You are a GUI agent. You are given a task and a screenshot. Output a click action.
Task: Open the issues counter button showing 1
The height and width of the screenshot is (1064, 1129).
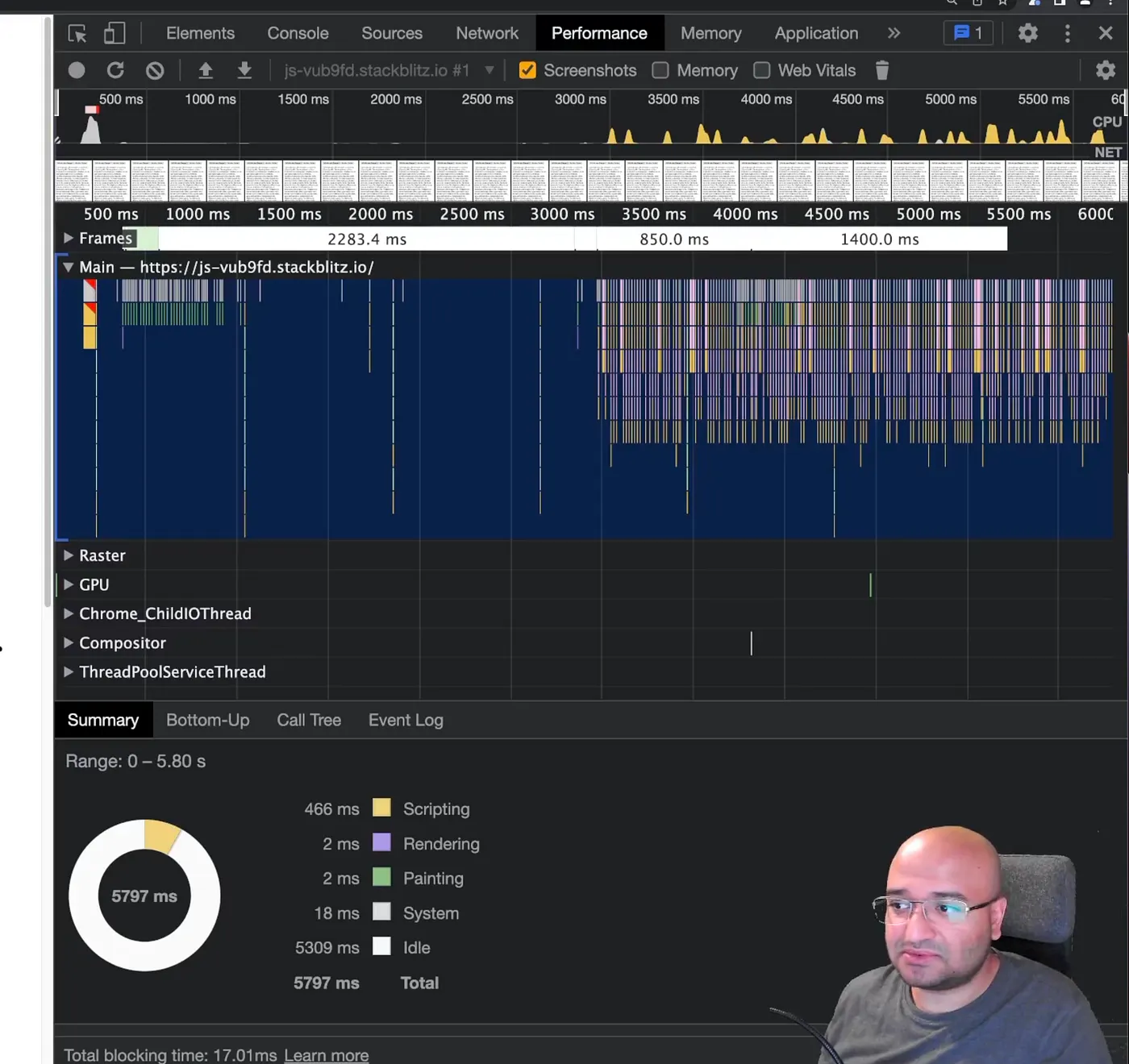coord(968,34)
